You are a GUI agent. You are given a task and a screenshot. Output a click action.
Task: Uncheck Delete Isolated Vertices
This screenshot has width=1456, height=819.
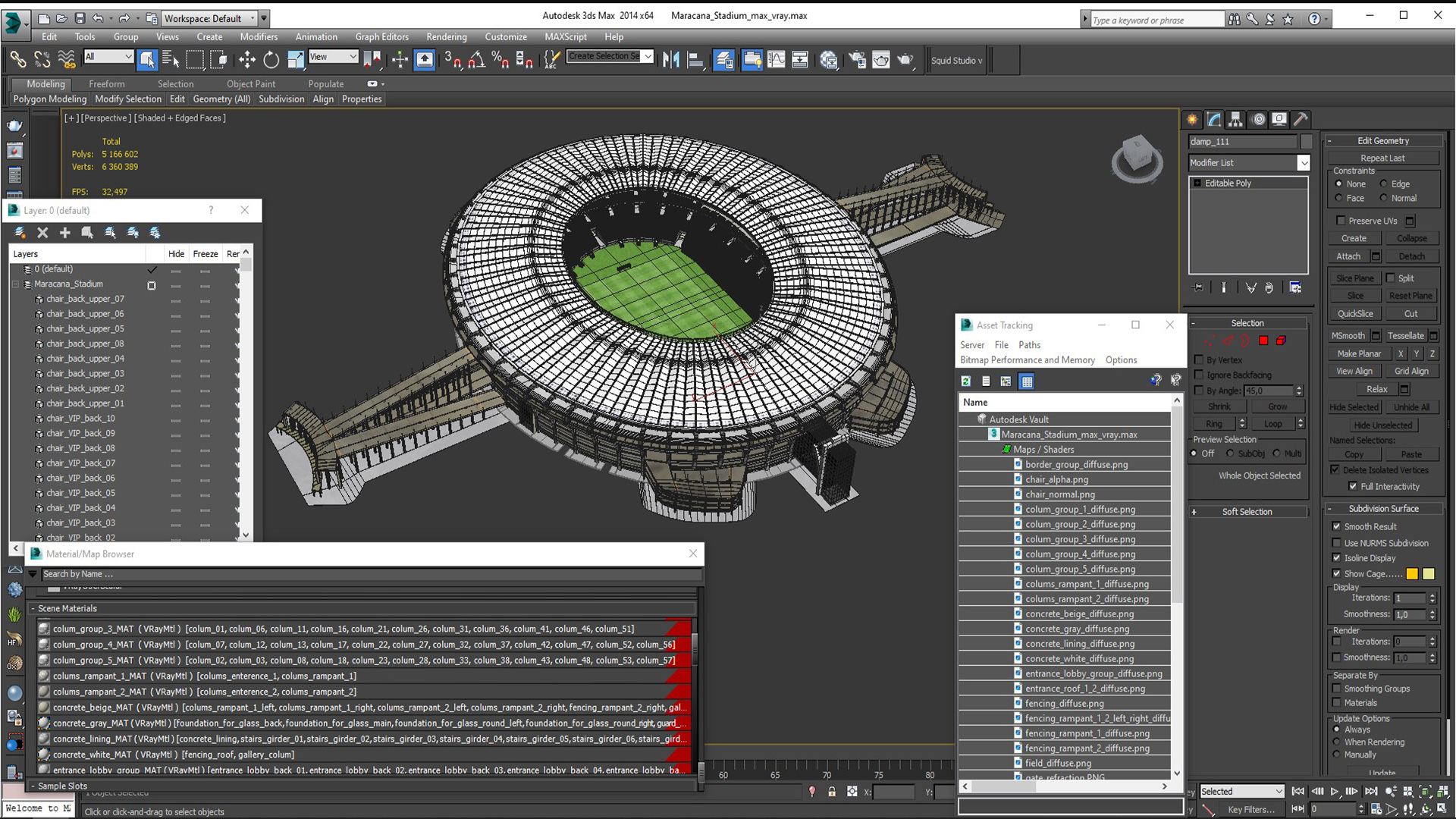(1335, 469)
